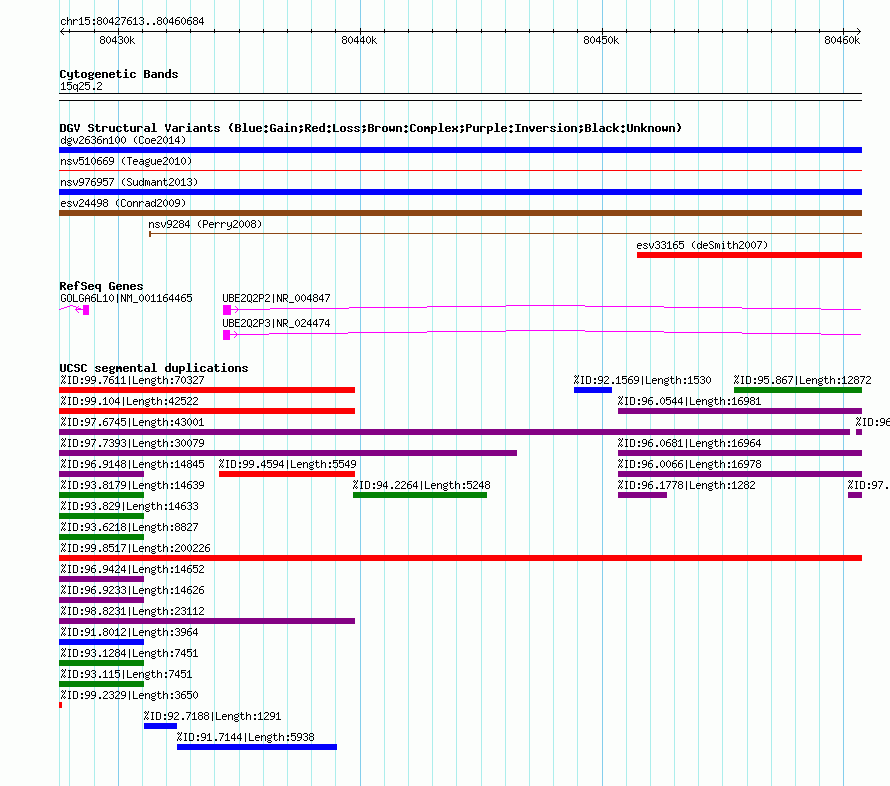
Task: Click the %ID:96.1778 Length:1282 purple bar
Action: tap(643, 495)
